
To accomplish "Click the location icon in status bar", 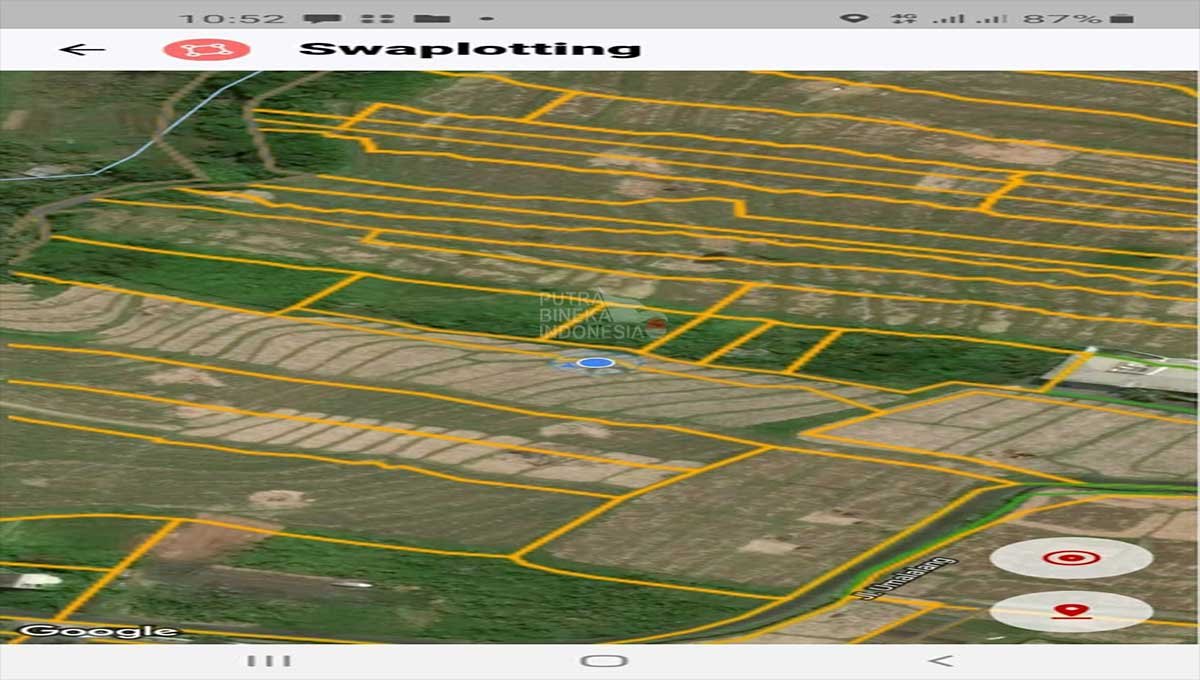I will [x=852, y=18].
